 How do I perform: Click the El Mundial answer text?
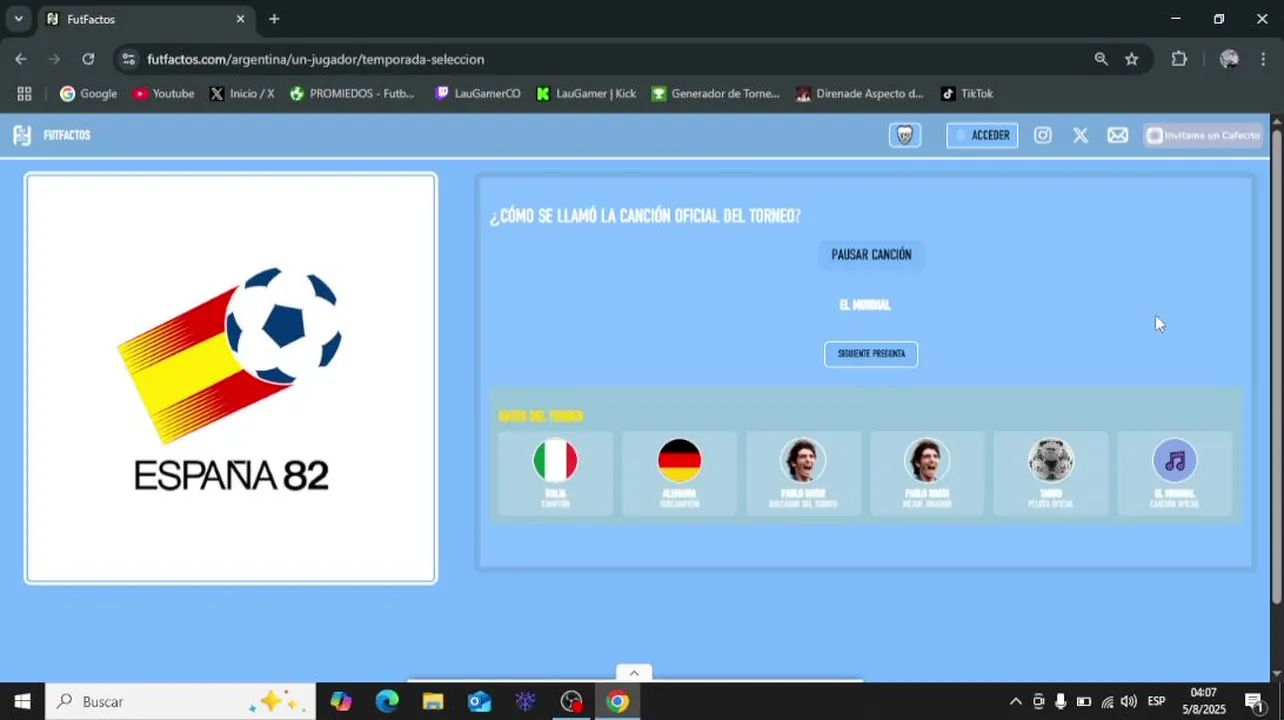865,305
